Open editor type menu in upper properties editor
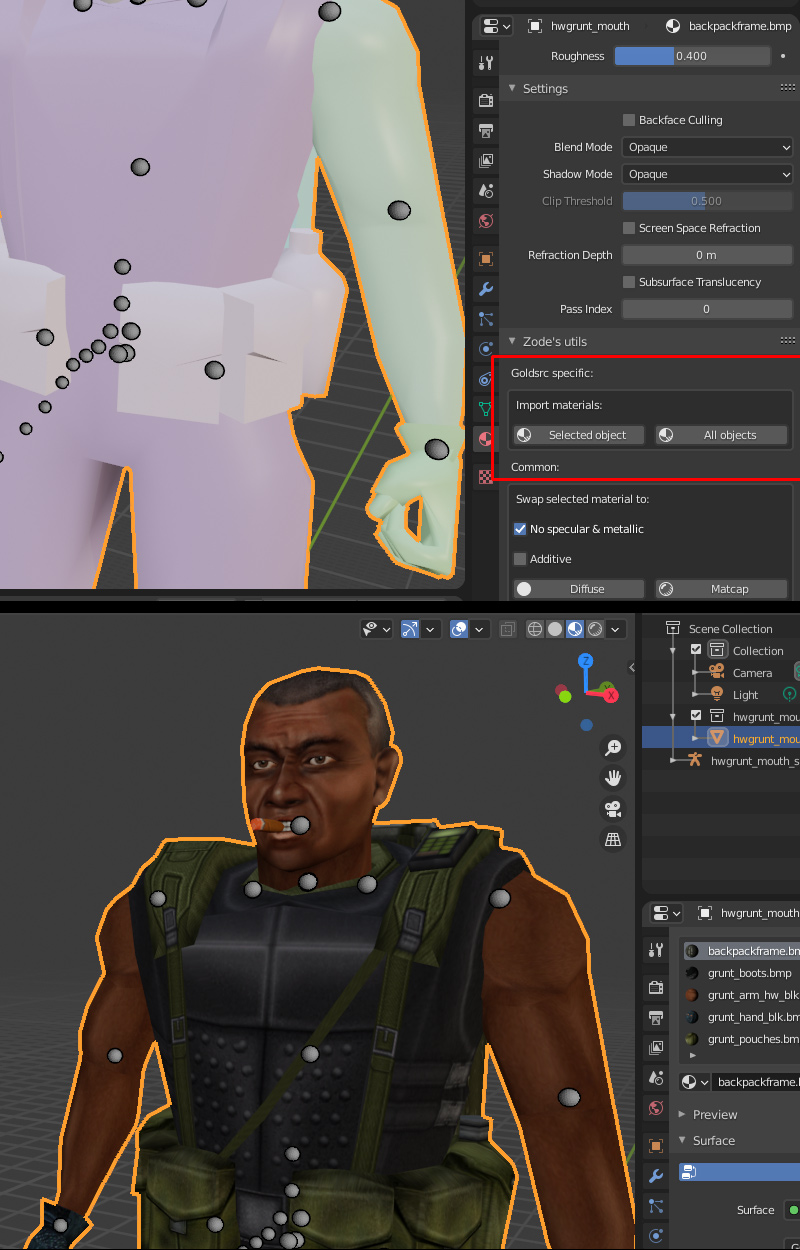This screenshot has height=1250, width=800. [x=496, y=26]
